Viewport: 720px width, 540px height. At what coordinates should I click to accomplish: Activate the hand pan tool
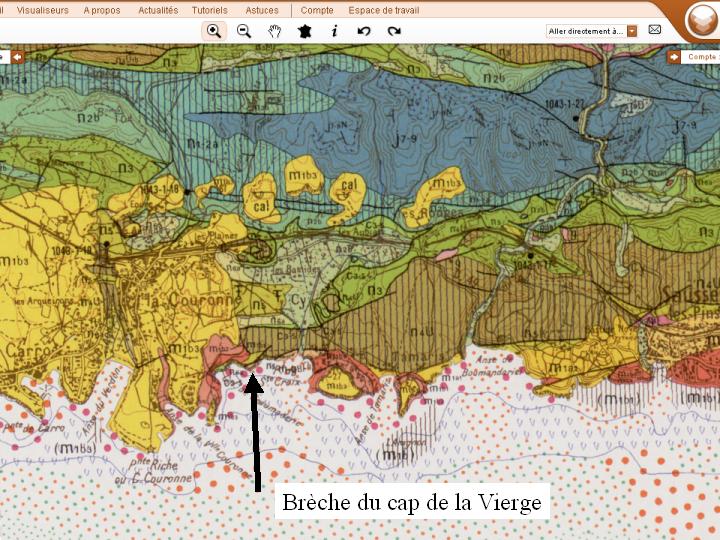[x=274, y=31]
